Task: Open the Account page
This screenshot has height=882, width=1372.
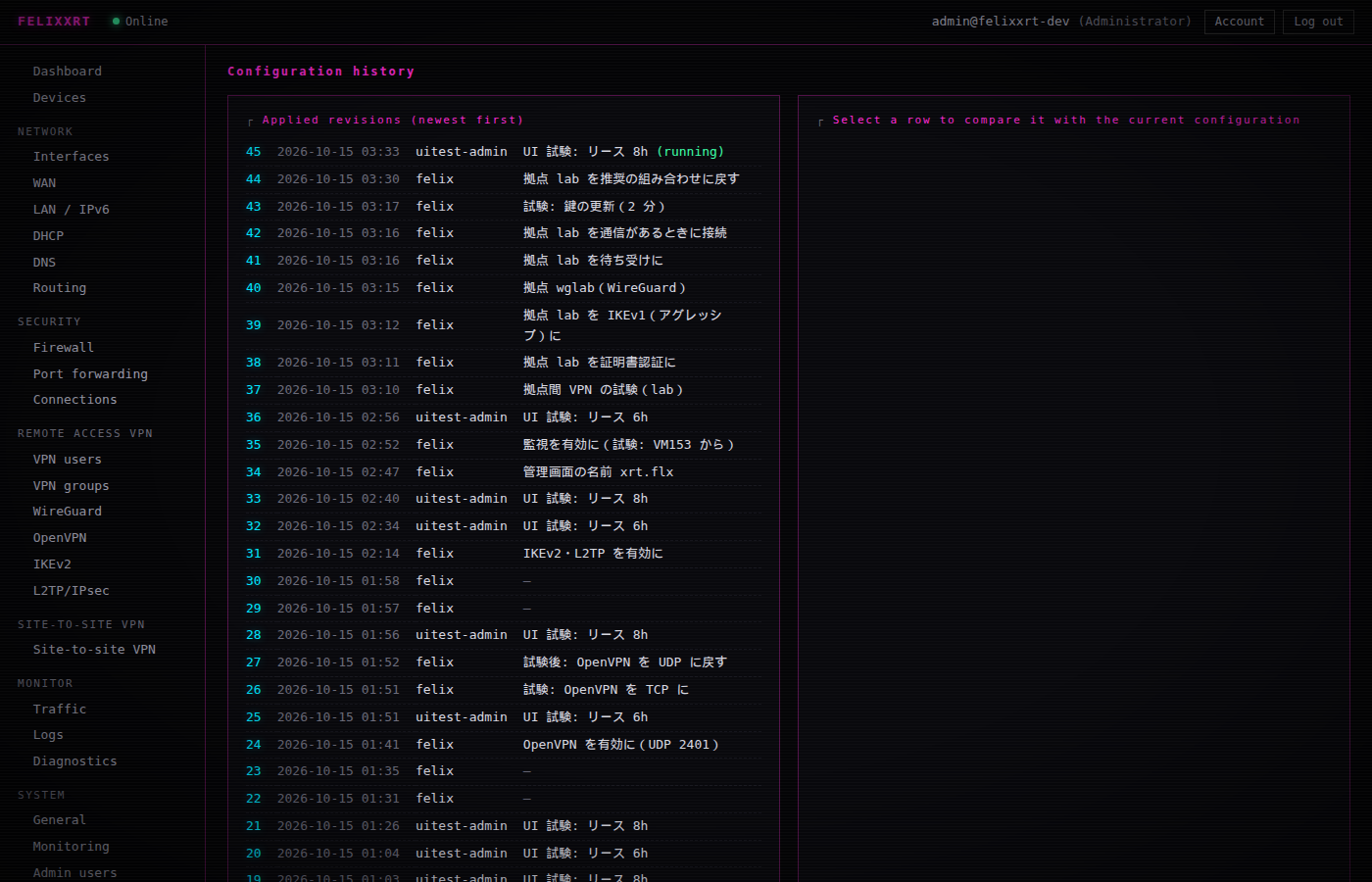Action: [1240, 22]
